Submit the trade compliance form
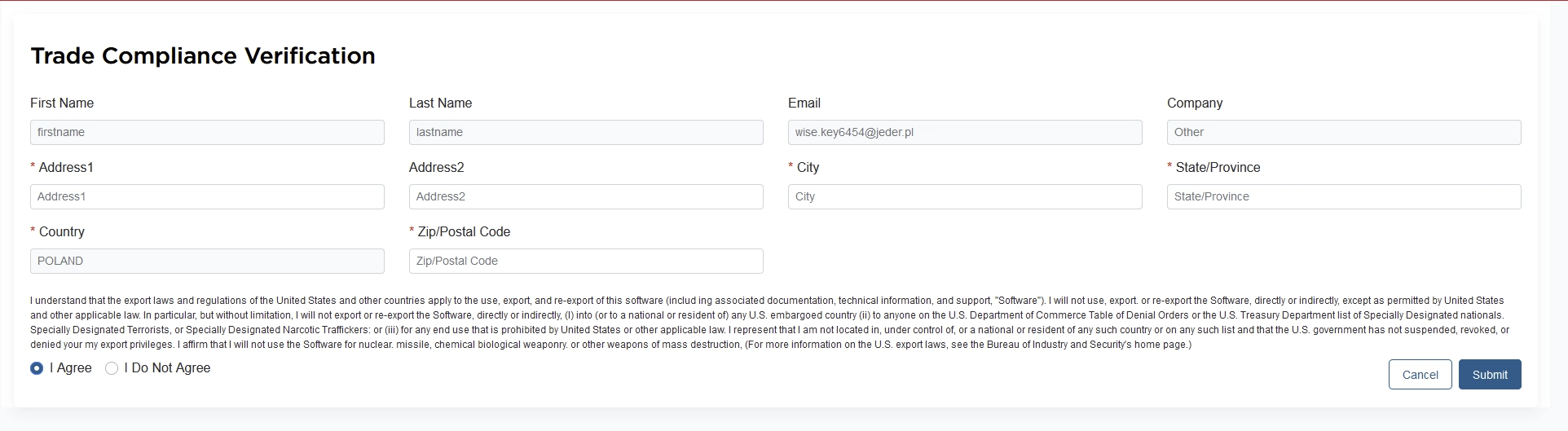Screen dimensions: 1568x431 coord(1489,375)
